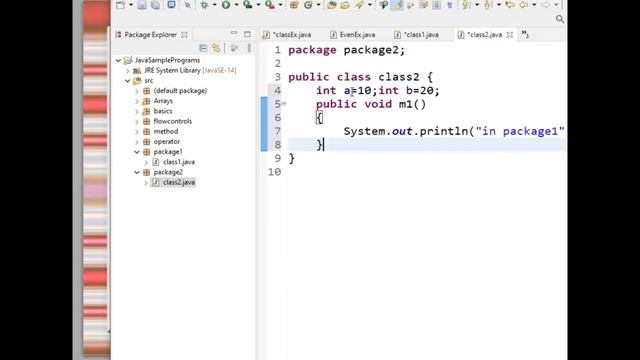640x360 pixels.
Task: Close the Package Explorer view
Action: 184,35
